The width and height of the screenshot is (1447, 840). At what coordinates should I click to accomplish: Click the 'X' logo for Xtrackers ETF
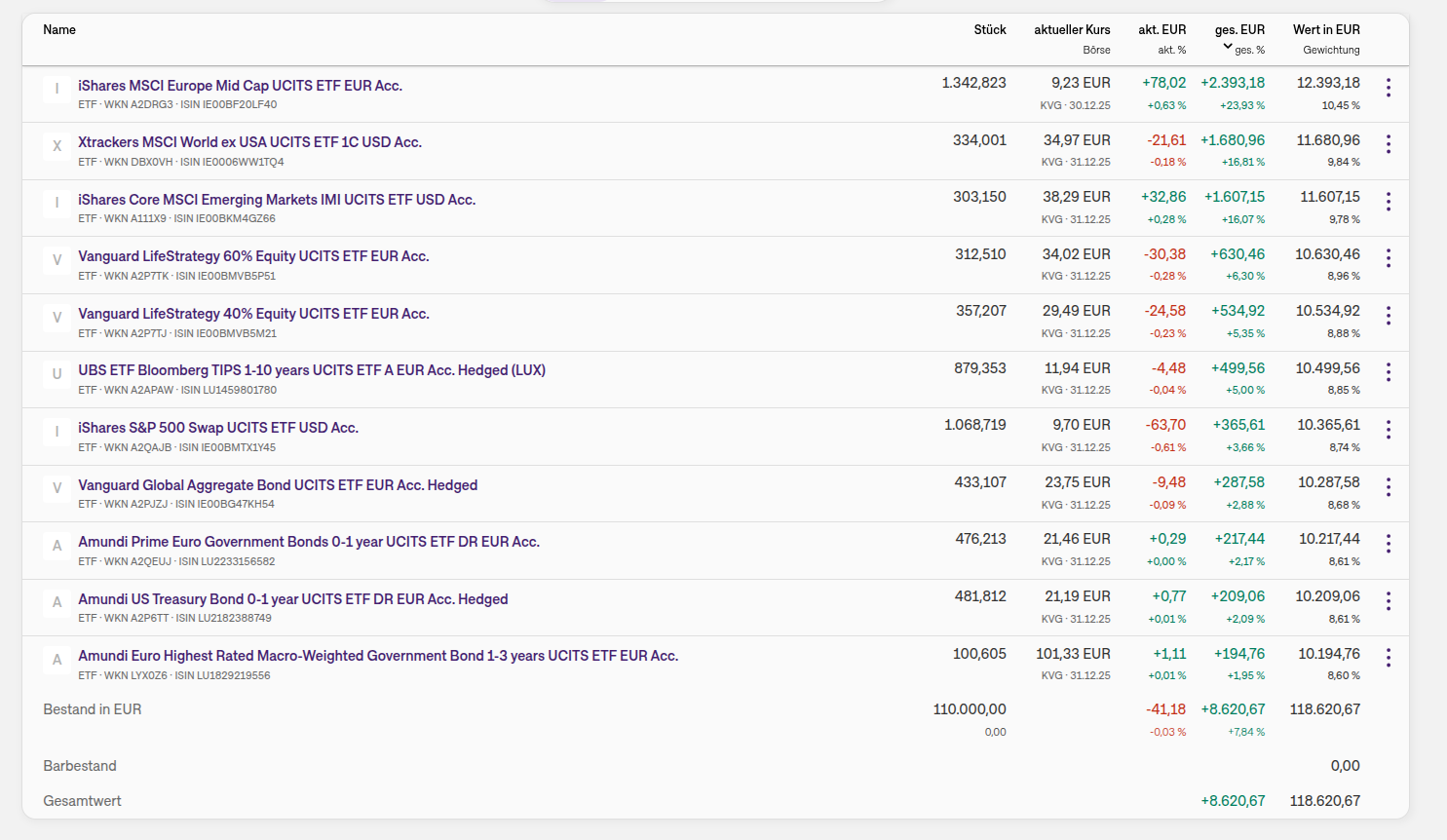[57, 146]
